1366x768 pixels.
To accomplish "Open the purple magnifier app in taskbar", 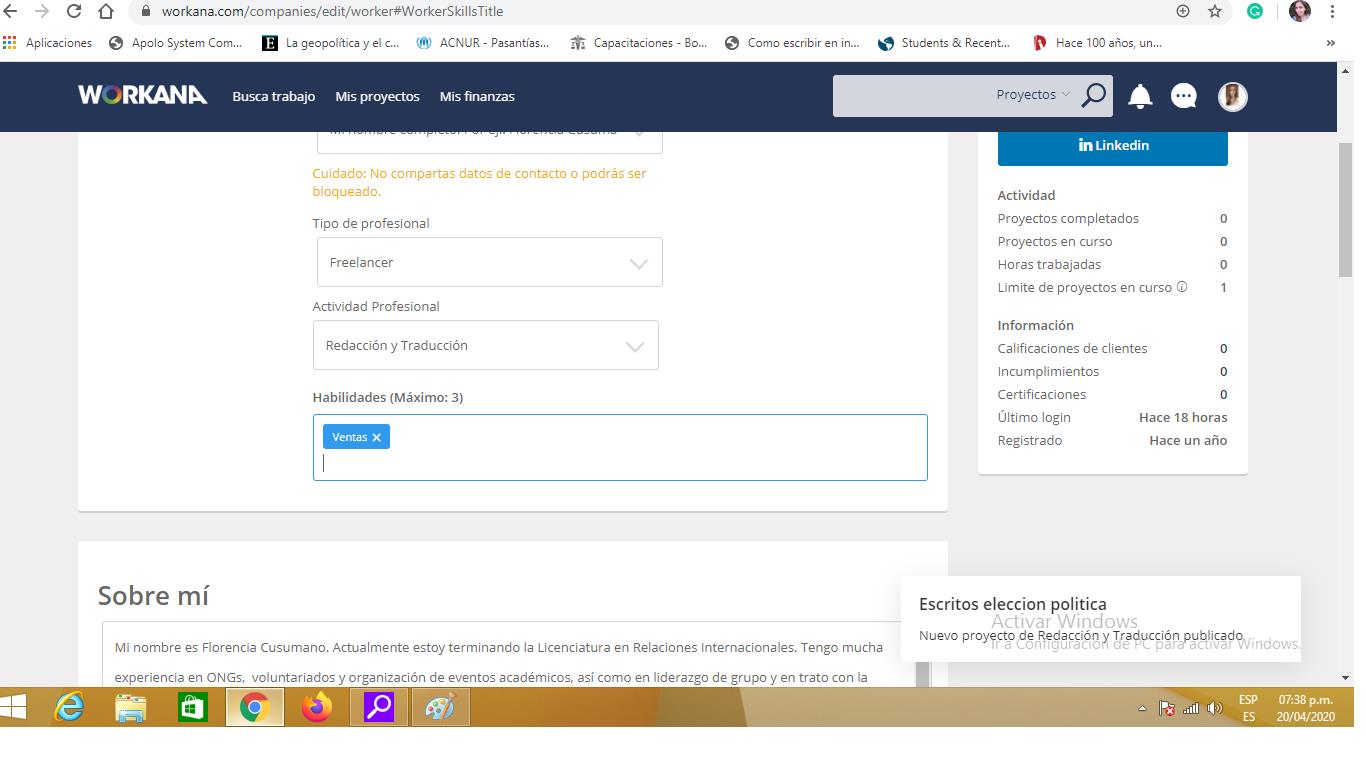I will coord(378,708).
